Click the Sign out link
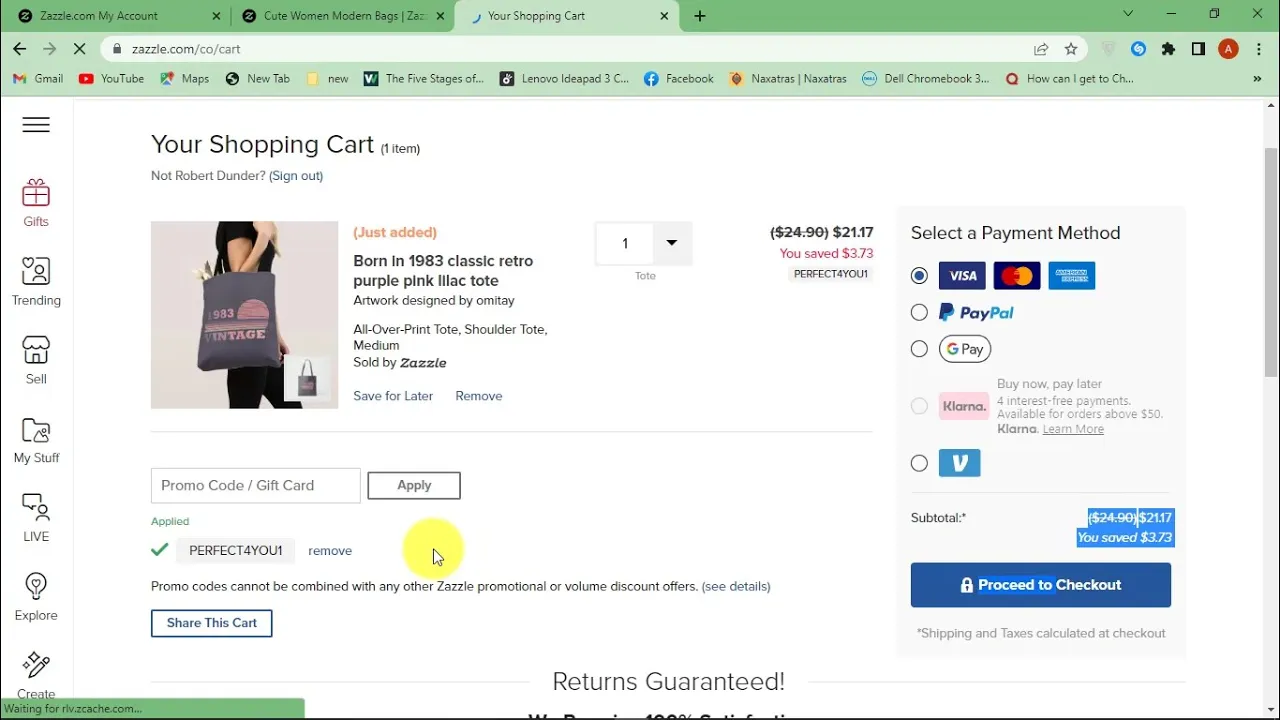This screenshot has height=720, width=1280. point(296,176)
